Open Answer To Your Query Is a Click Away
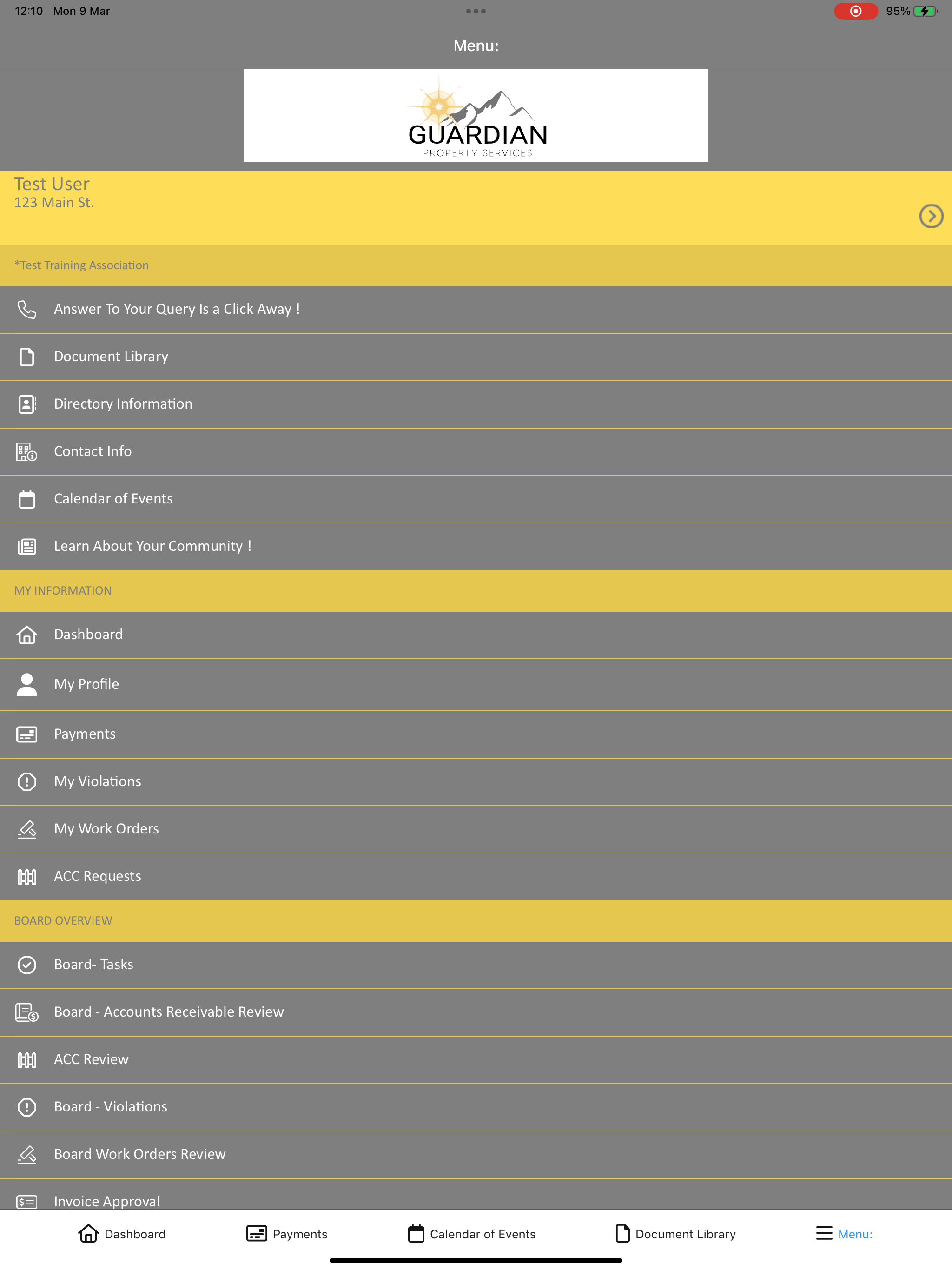 pyautogui.click(x=476, y=310)
